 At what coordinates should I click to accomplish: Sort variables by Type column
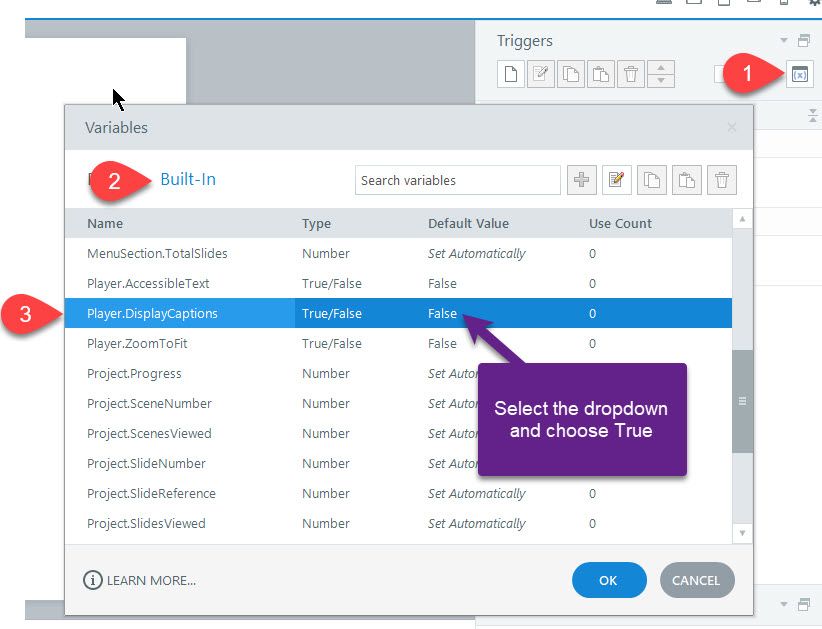coord(316,223)
